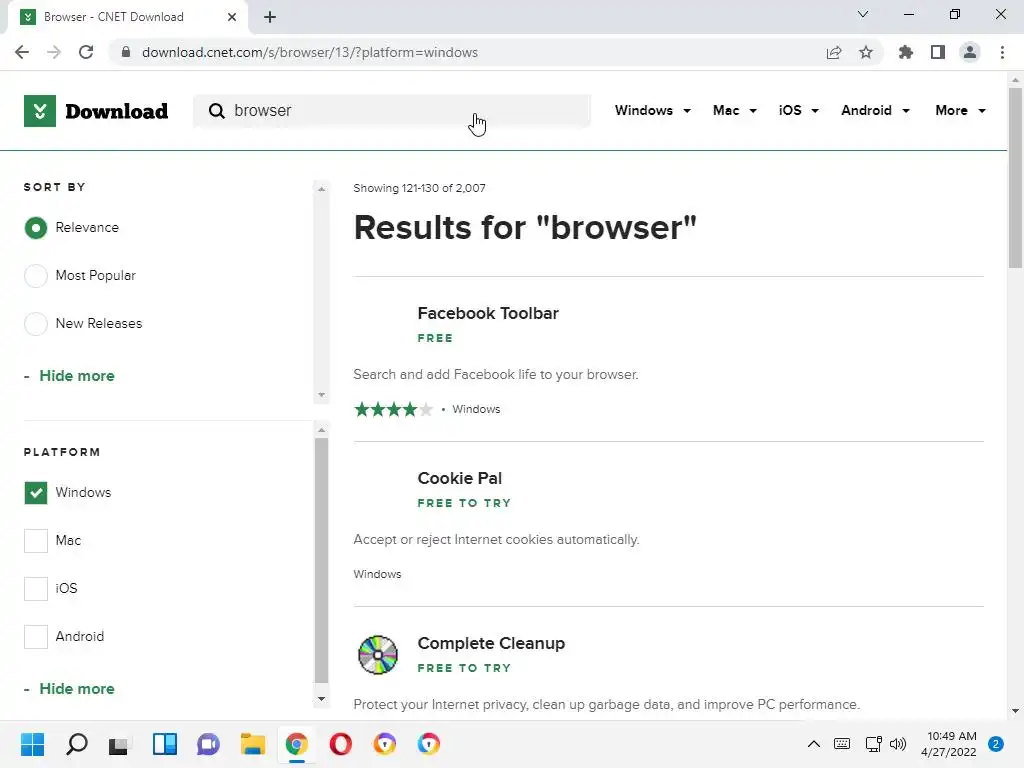Screen dimensions: 1024x768
Task: Click the page vertical scrollbar thumb
Action: point(1015,176)
